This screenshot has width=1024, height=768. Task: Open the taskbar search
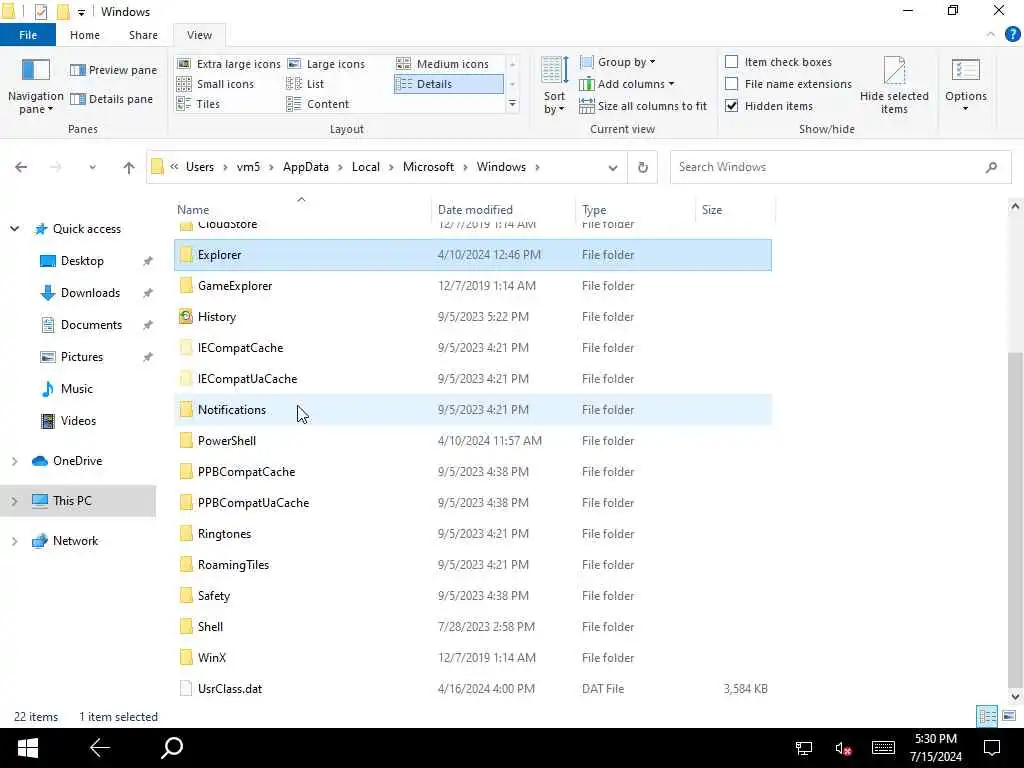click(172, 748)
